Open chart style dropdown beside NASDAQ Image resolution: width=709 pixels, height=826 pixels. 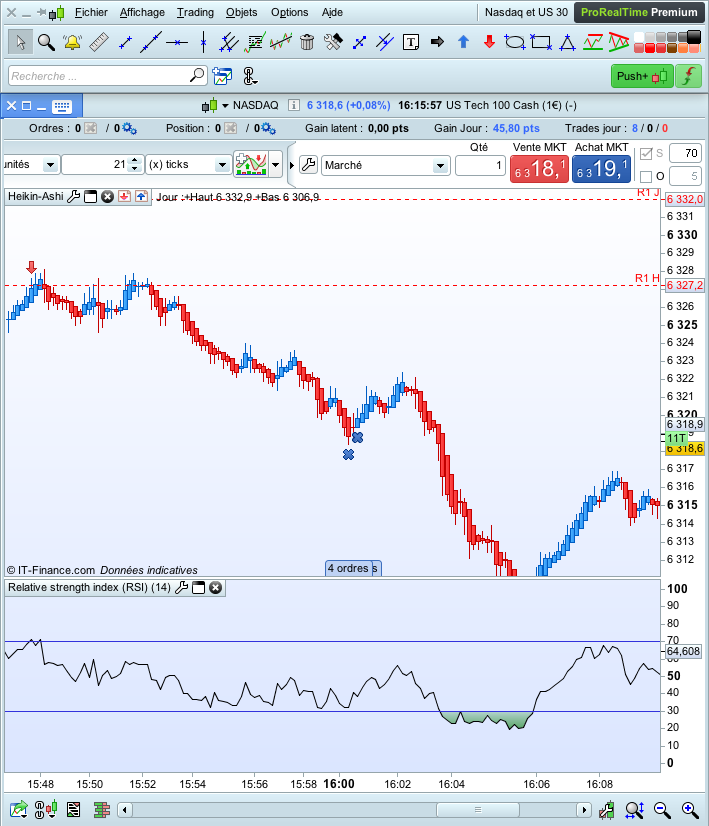pyautogui.click(x=225, y=106)
